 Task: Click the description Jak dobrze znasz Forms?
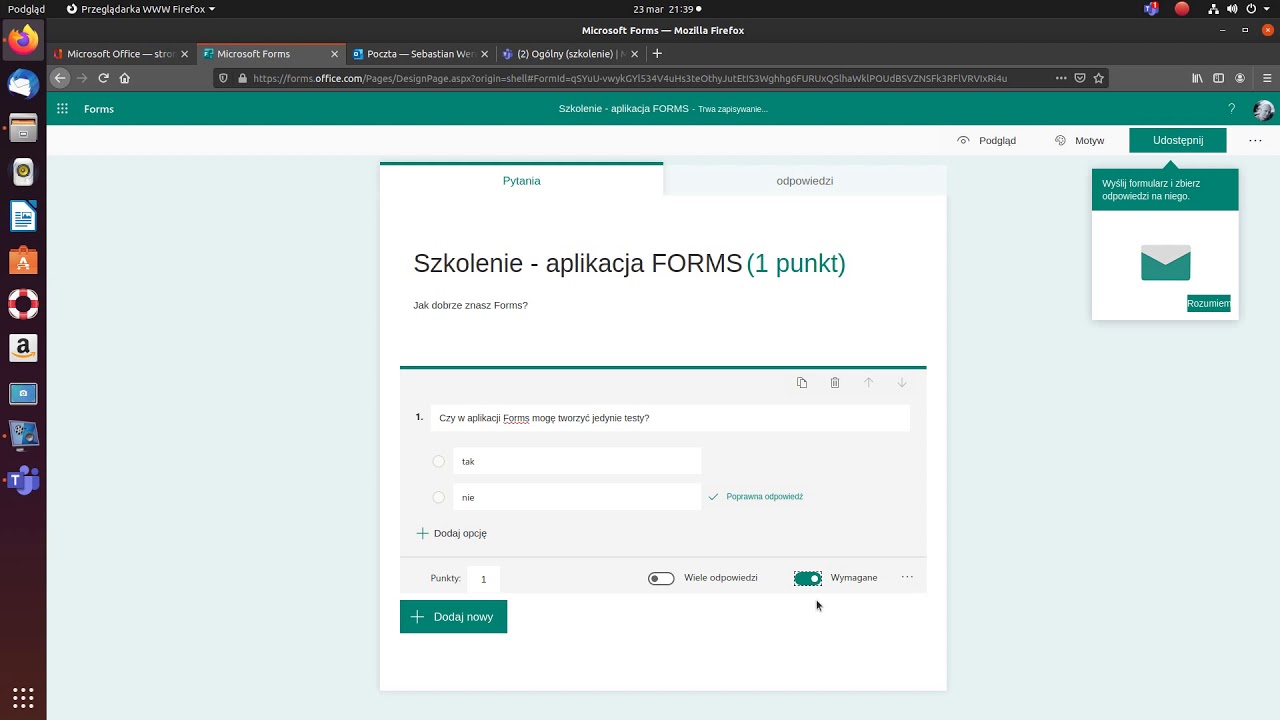coord(470,305)
